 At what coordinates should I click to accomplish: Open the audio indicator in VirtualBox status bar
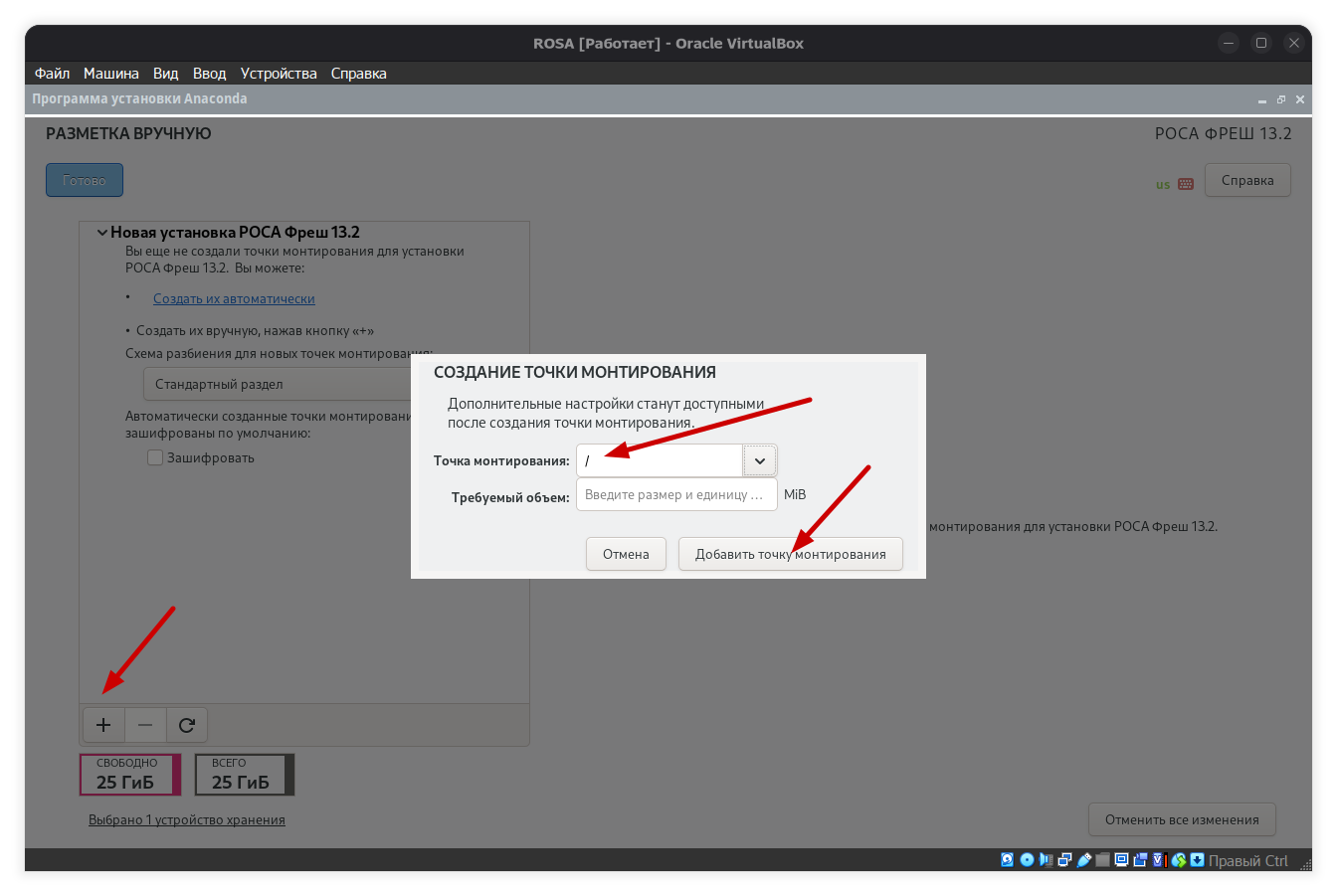click(x=1046, y=860)
